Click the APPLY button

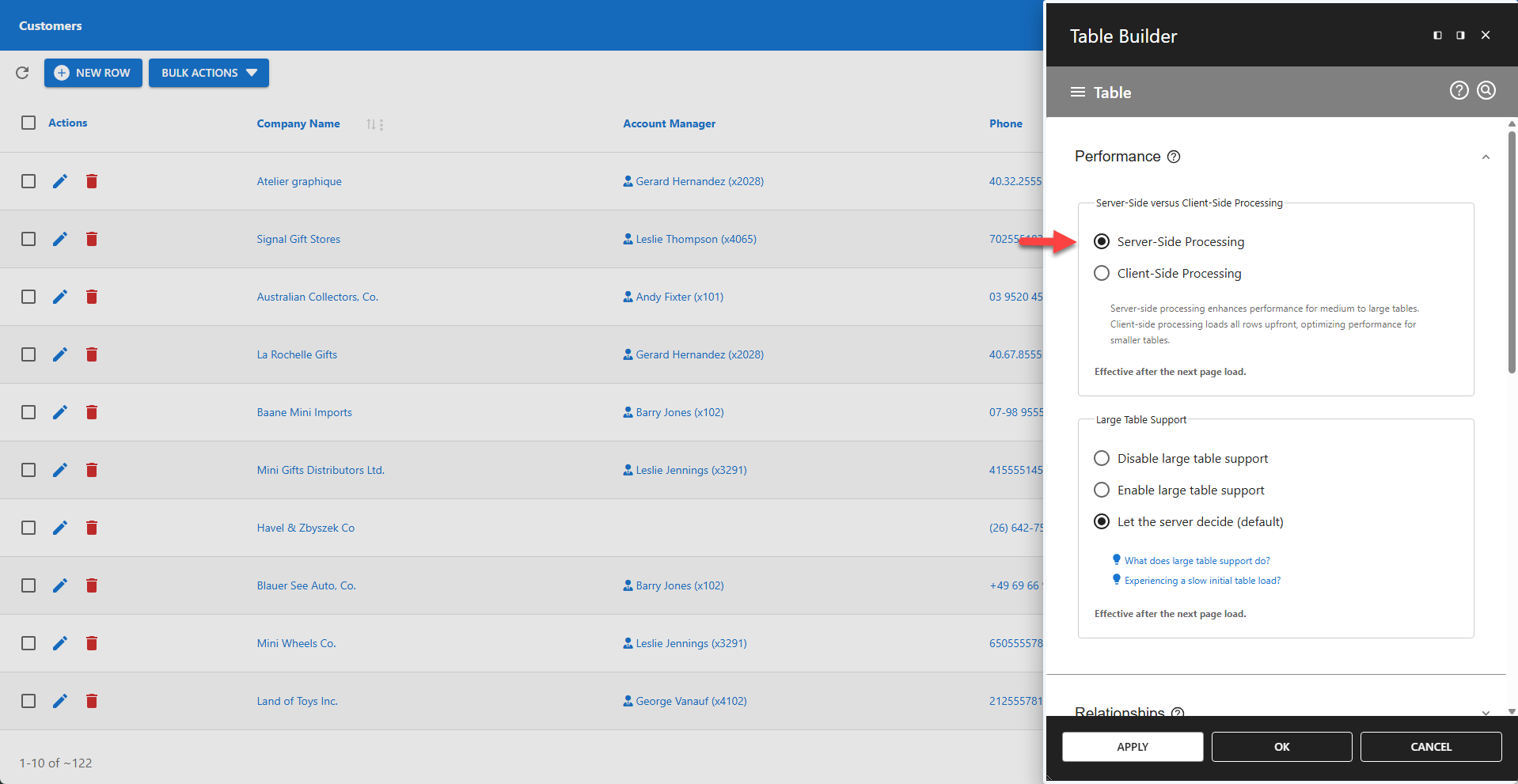point(1133,746)
